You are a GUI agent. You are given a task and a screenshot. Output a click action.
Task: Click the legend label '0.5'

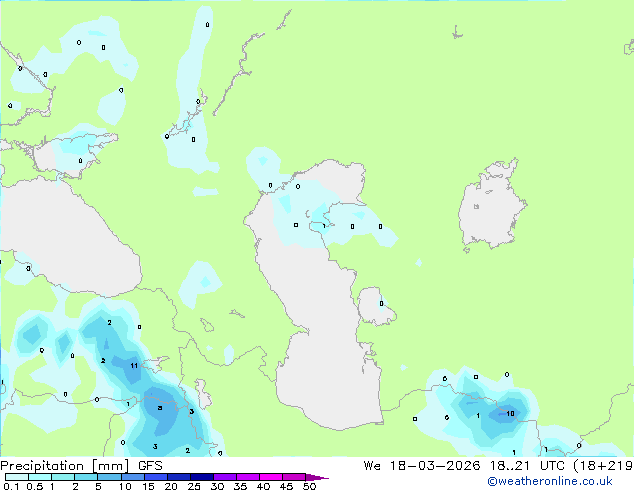35,486
